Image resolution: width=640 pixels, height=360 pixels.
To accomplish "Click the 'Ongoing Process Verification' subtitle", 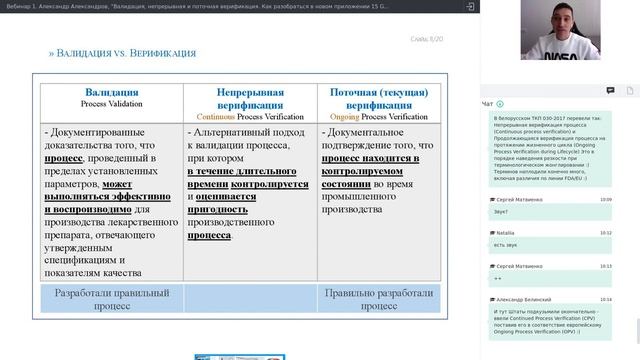I will [379, 117].
